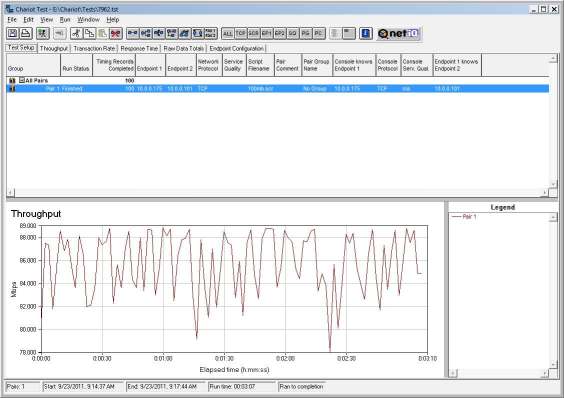Toggle the SCR grouping toolbar button
This screenshot has width=564, height=398.
(254, 33)
